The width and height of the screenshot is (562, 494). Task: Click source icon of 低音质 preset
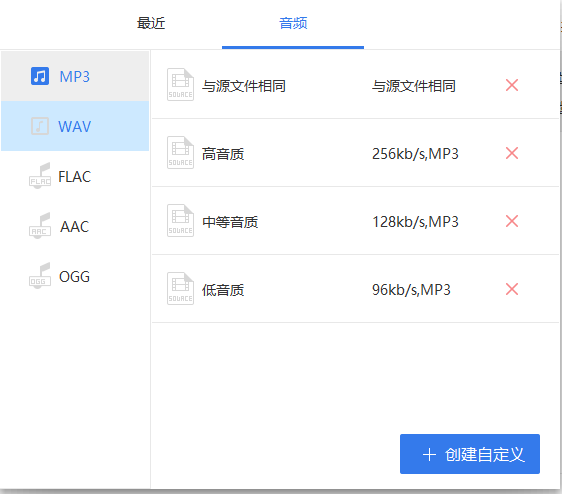pos(180,289)
